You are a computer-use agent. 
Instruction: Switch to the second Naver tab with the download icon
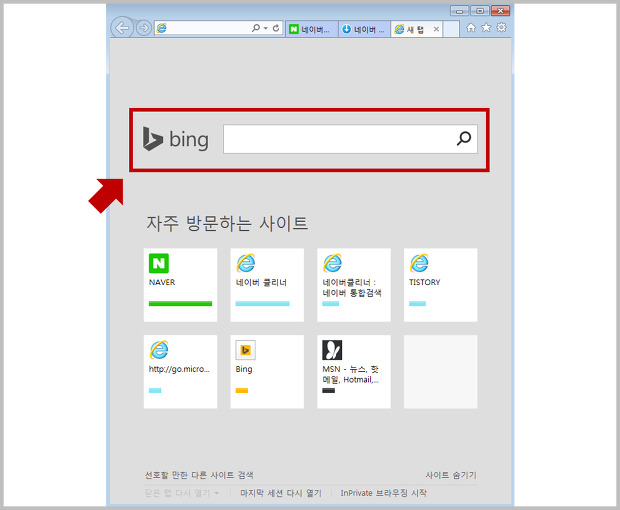364,29
